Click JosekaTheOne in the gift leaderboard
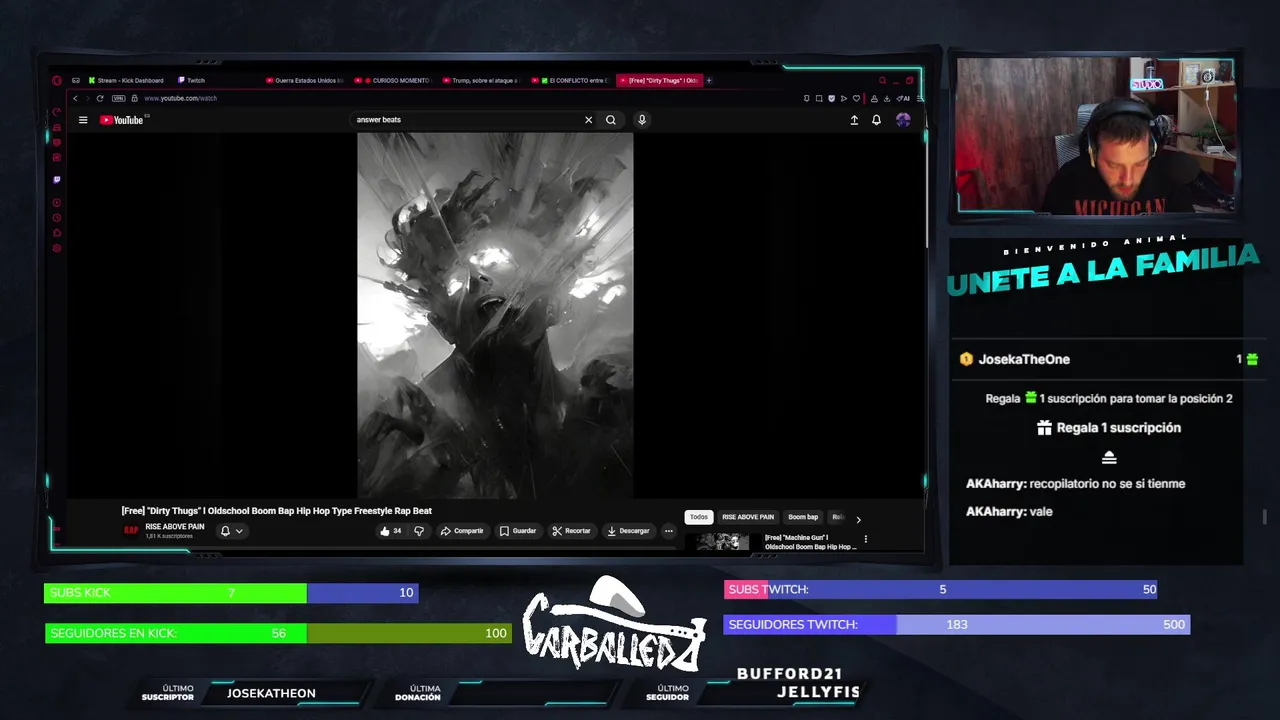This screenshot has height=720, width=1280. pyautogui.click(x=1024, y=359)
